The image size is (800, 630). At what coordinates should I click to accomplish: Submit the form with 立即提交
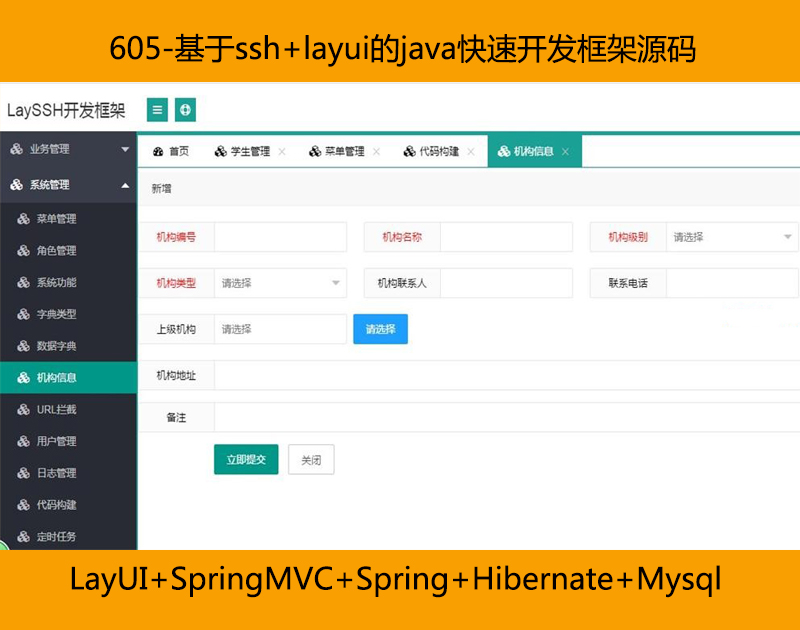pyautogui.click(x=246, y=460)
